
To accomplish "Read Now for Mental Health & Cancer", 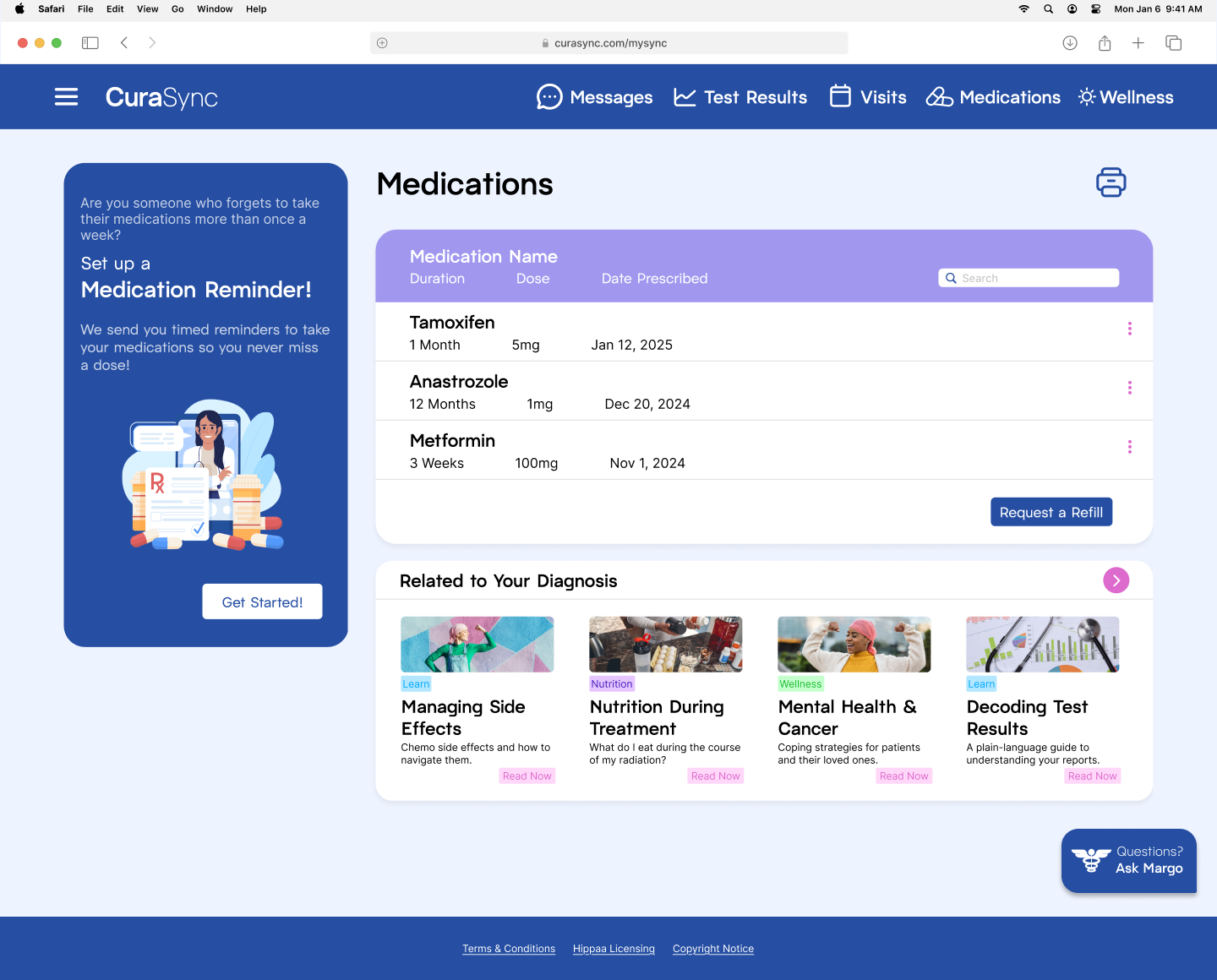I will [x=903, y=776].
